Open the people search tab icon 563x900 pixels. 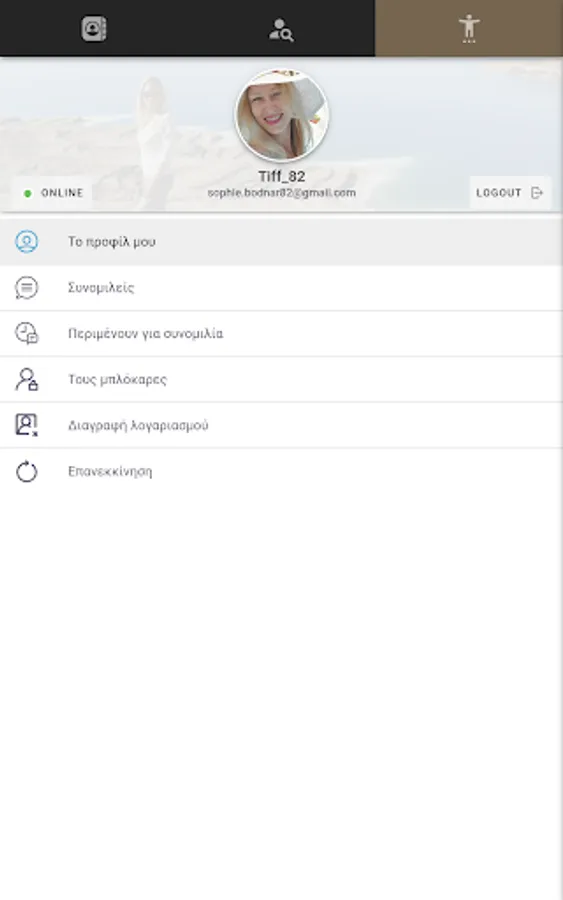pos(281,29)
